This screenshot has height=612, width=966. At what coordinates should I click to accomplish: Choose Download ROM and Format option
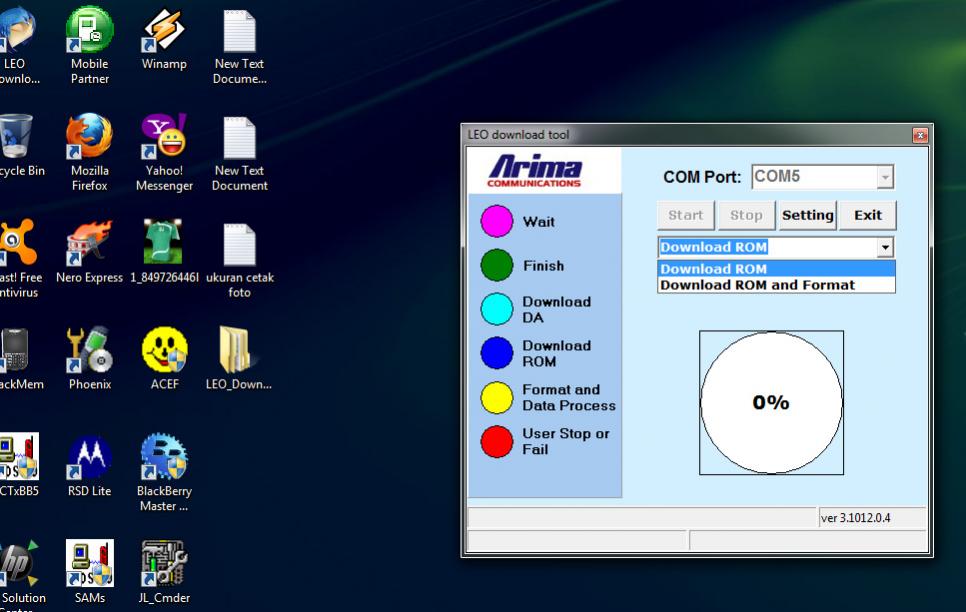(x=776, y=285)
